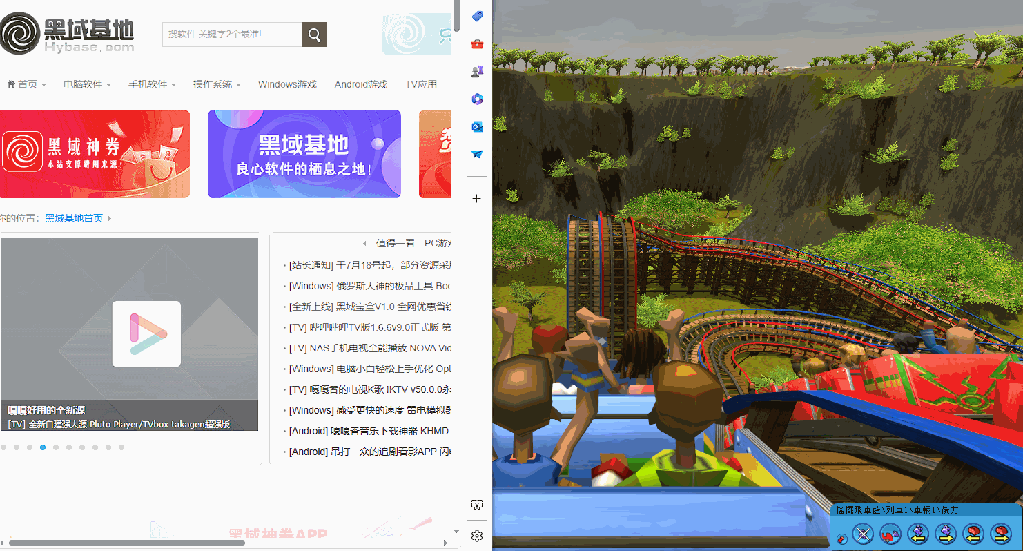Switch to previous car, red left arrow

(x=973, y=534)
